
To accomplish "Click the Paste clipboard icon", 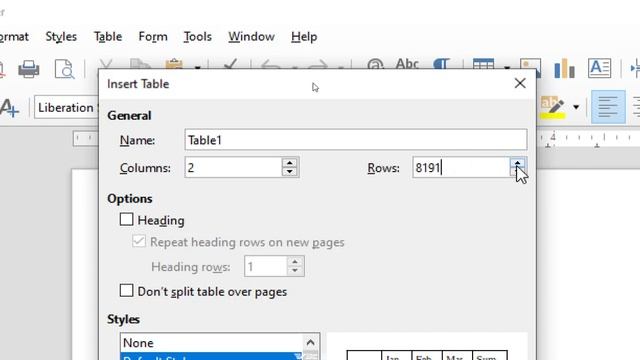I will point(174,64).
